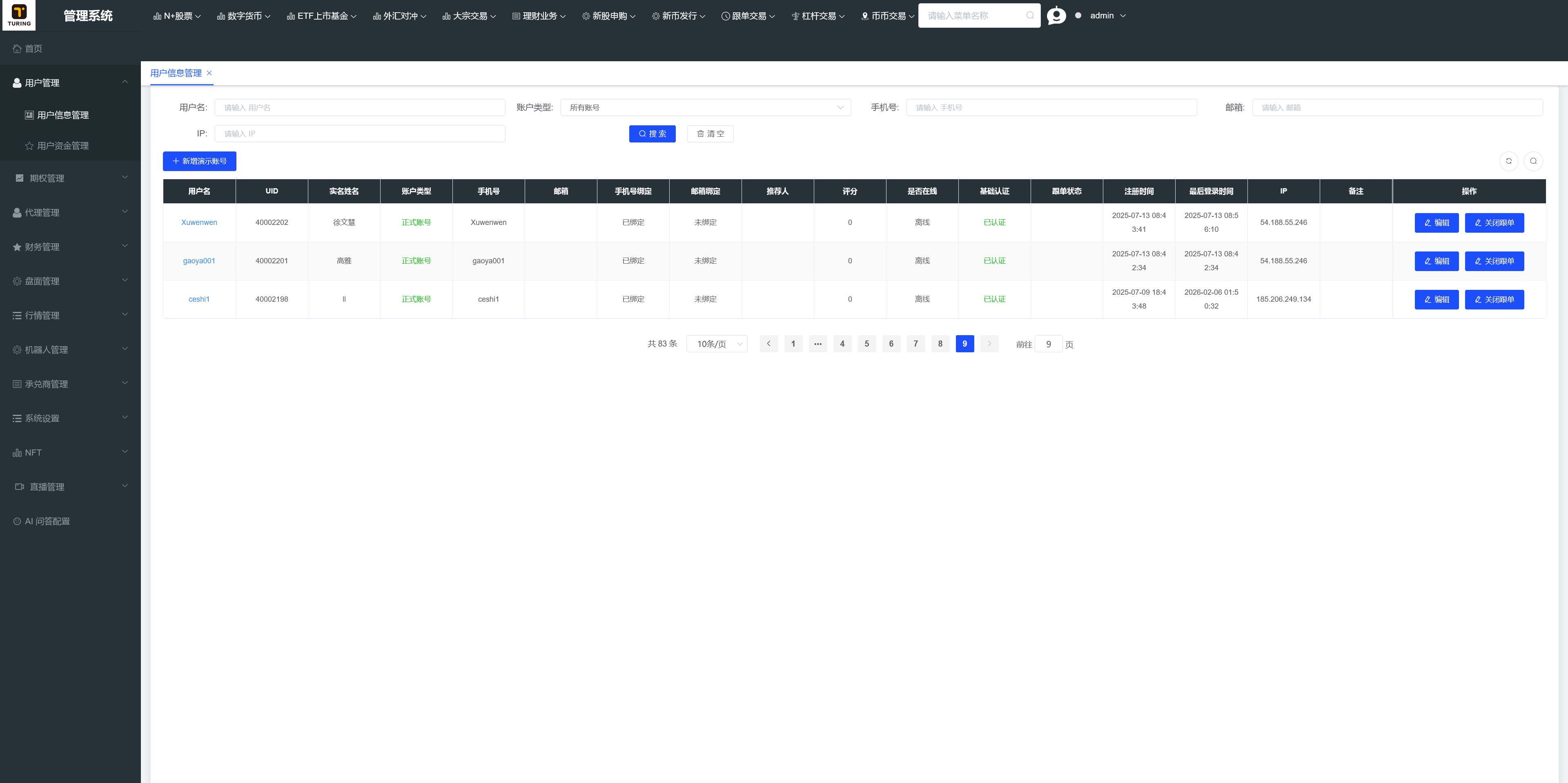
Task: Close the 用户信息管理 tab
Action: pyautogui.click(x=209, y=73)
